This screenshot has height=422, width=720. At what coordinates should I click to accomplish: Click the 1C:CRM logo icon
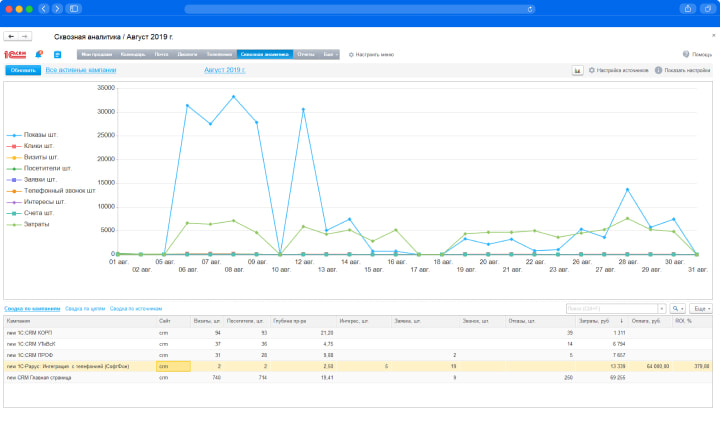15,55
